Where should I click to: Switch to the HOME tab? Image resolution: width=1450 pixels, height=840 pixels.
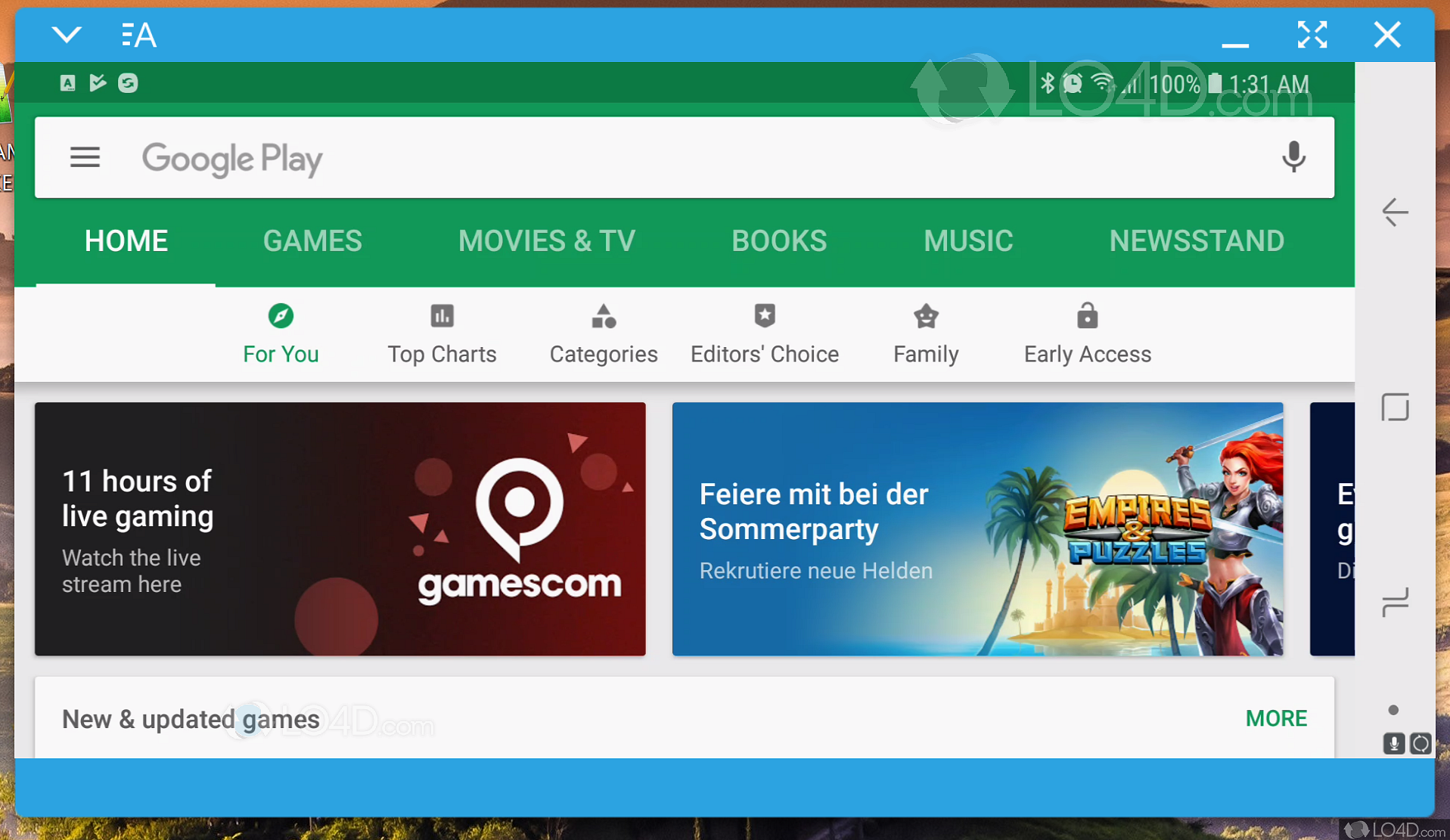pyautogui.click(x=126, y=241)
